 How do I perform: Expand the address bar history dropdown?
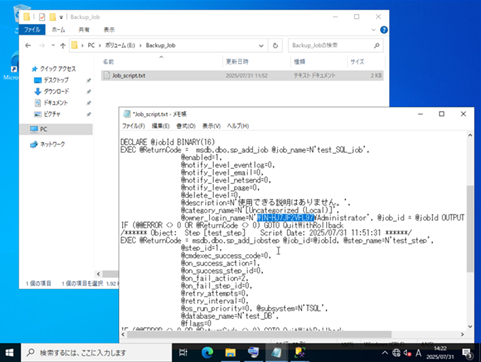tap(261, 46)
